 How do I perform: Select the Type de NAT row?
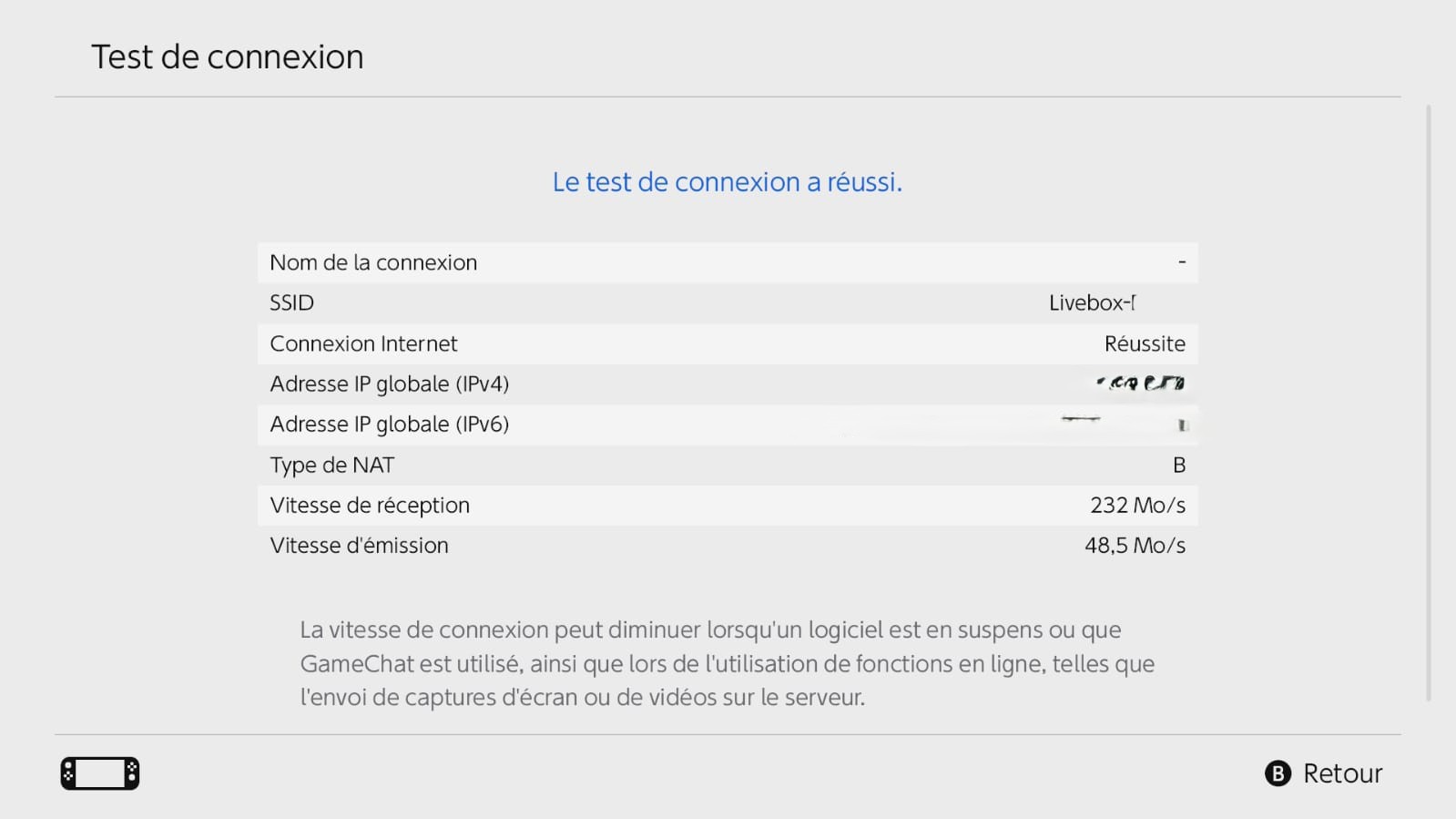728,465
